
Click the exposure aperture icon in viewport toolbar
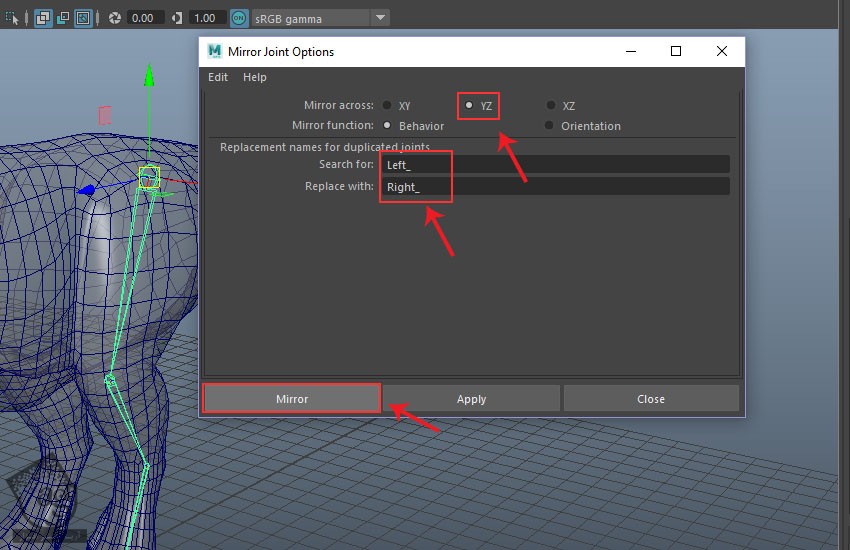point(115,18)
